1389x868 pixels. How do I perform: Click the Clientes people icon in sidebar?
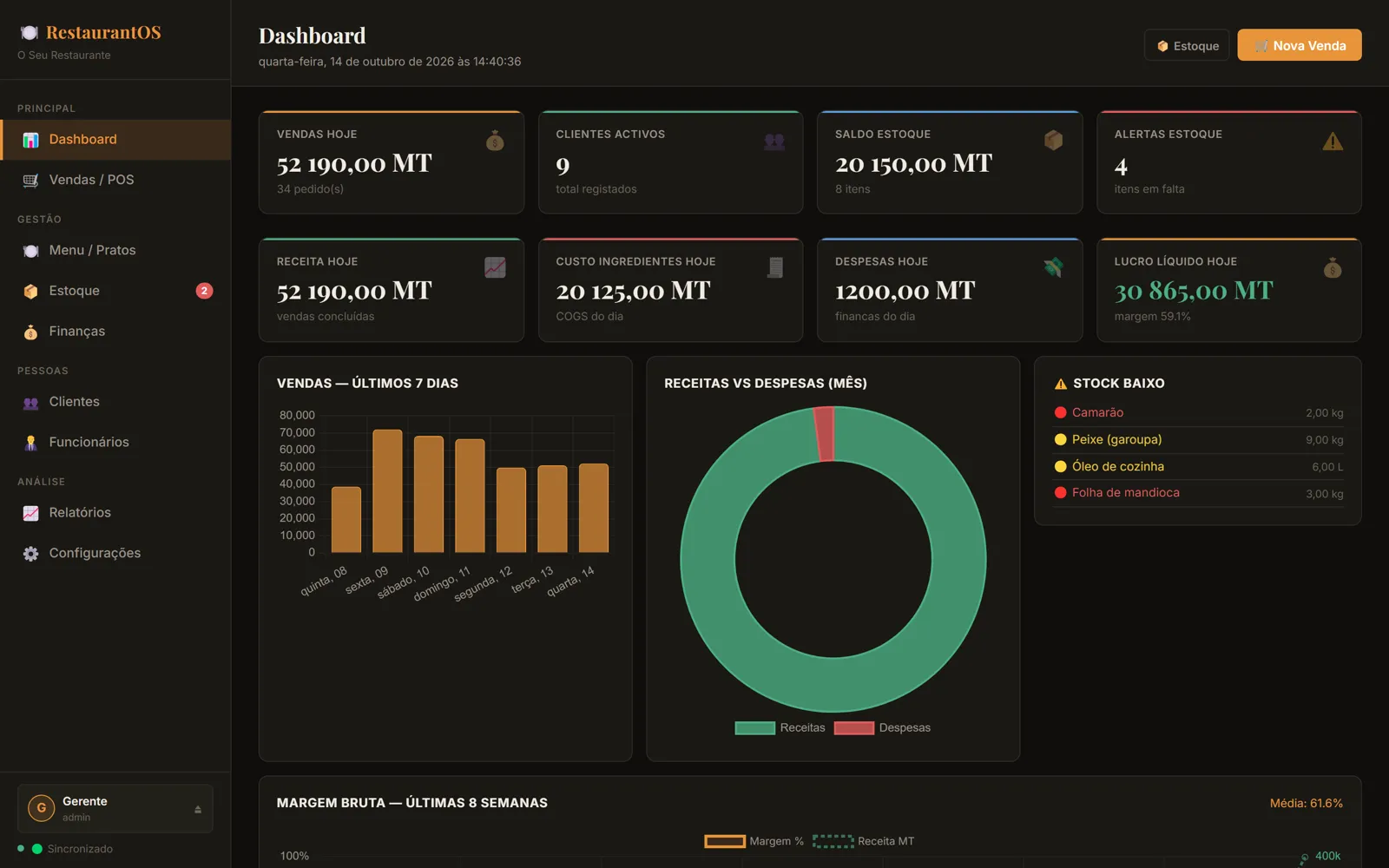click(x=30, y=403)
